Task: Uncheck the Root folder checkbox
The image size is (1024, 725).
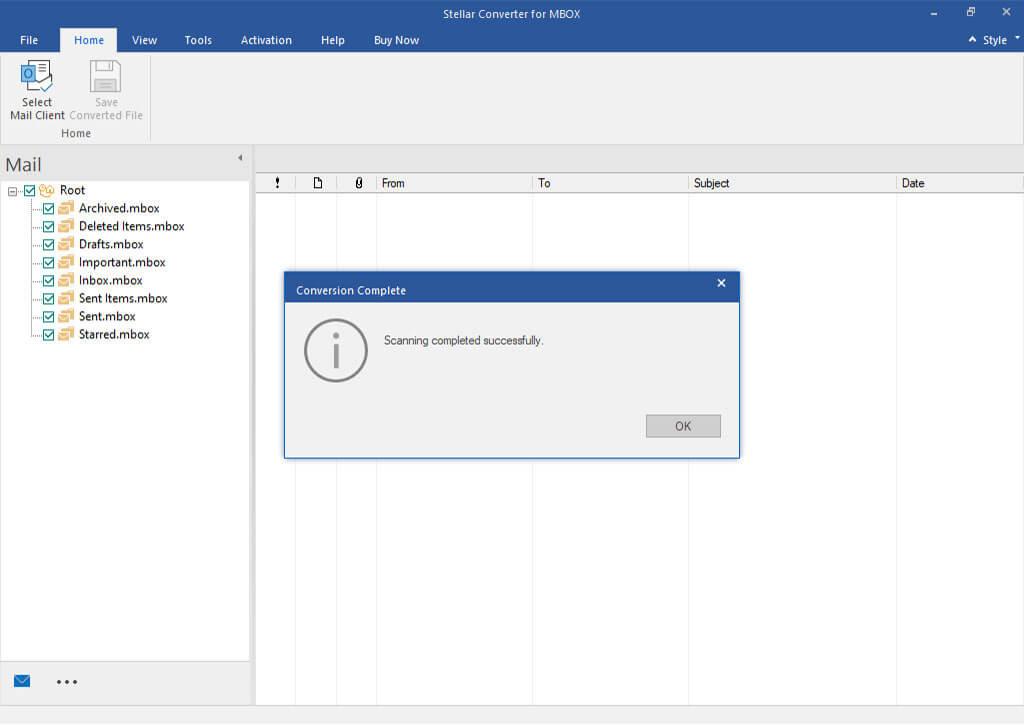Action: click(x=29, y=191)
